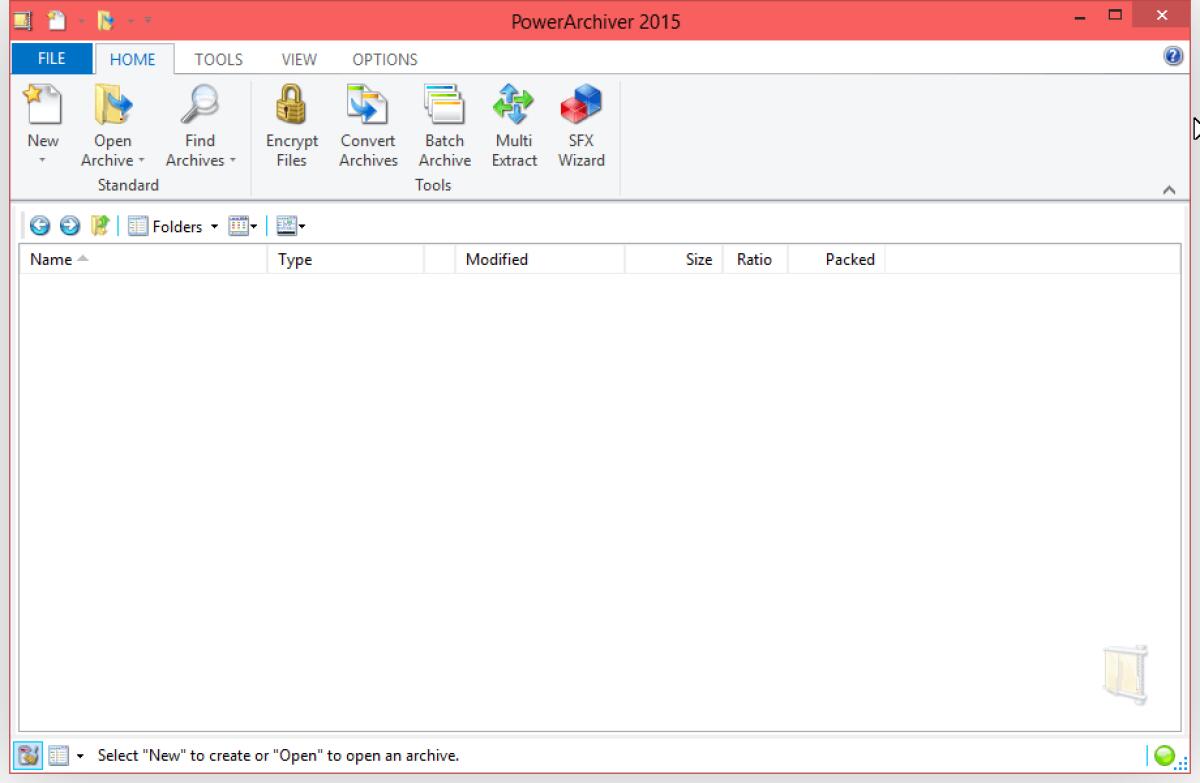Viewport: 1200px width, 783px height.
Task: Toggle the Folders panel view
Action: [172, 225]
